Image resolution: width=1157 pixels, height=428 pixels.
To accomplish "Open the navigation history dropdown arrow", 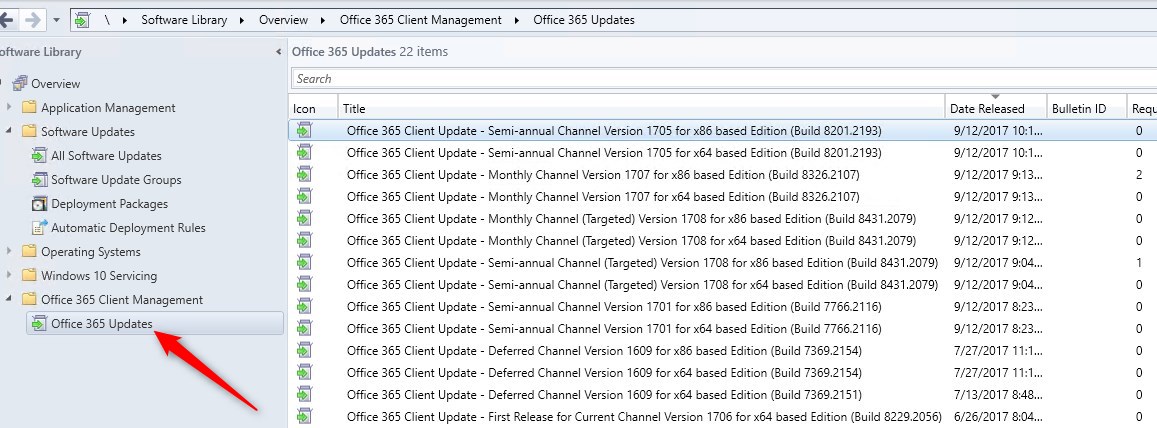I will point(57,20).
